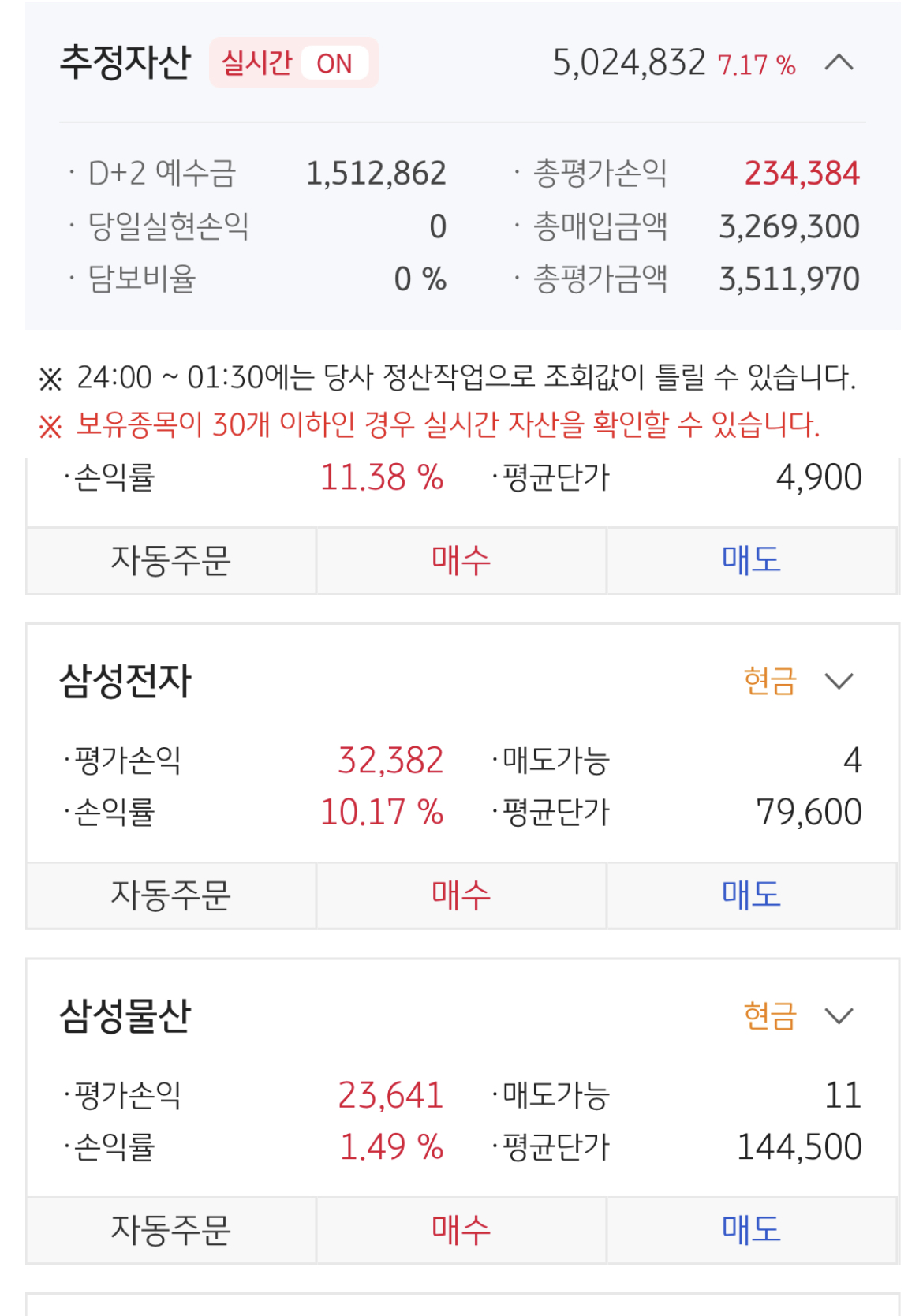Tap the 현금 label on 삼성전자

point(770,681)
